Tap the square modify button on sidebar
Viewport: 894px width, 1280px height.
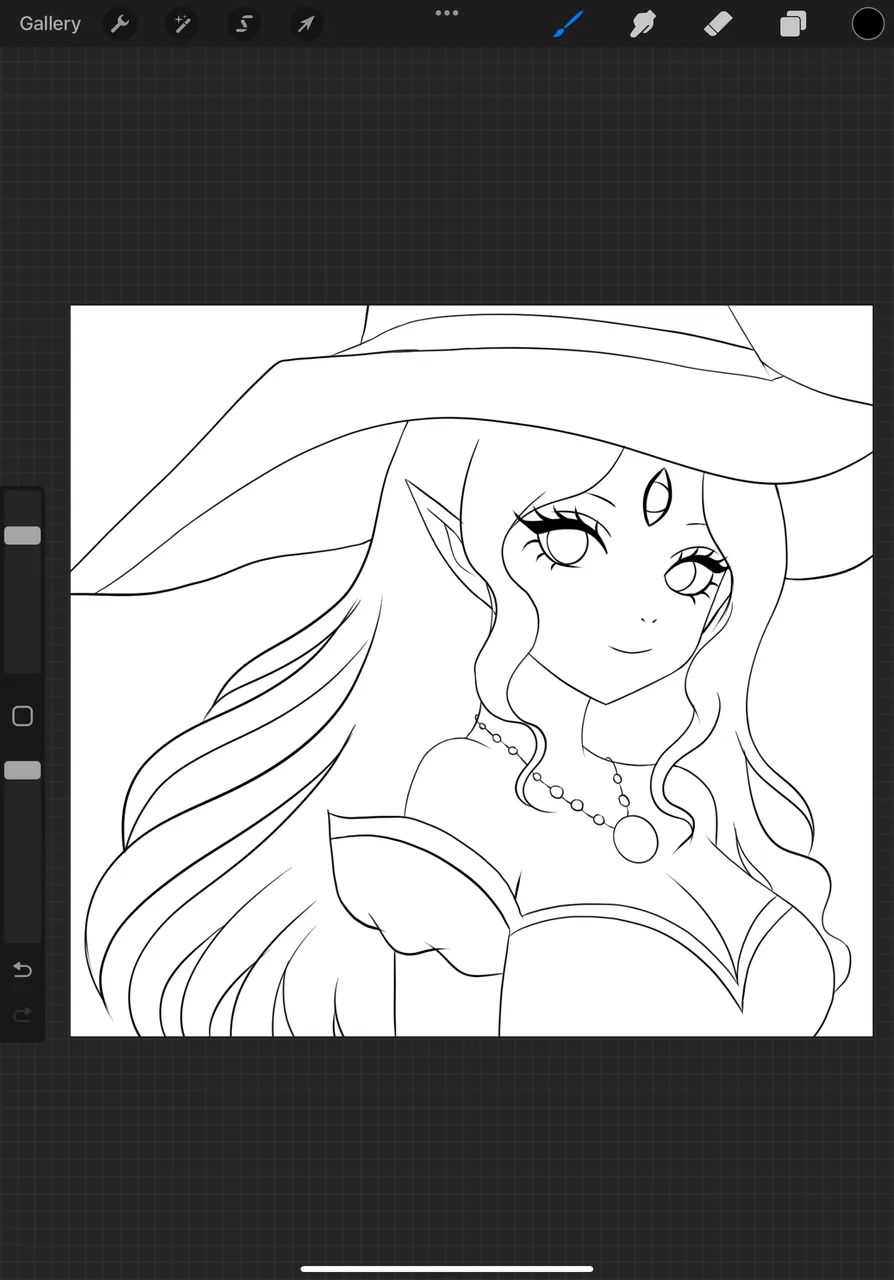(22, 716)
